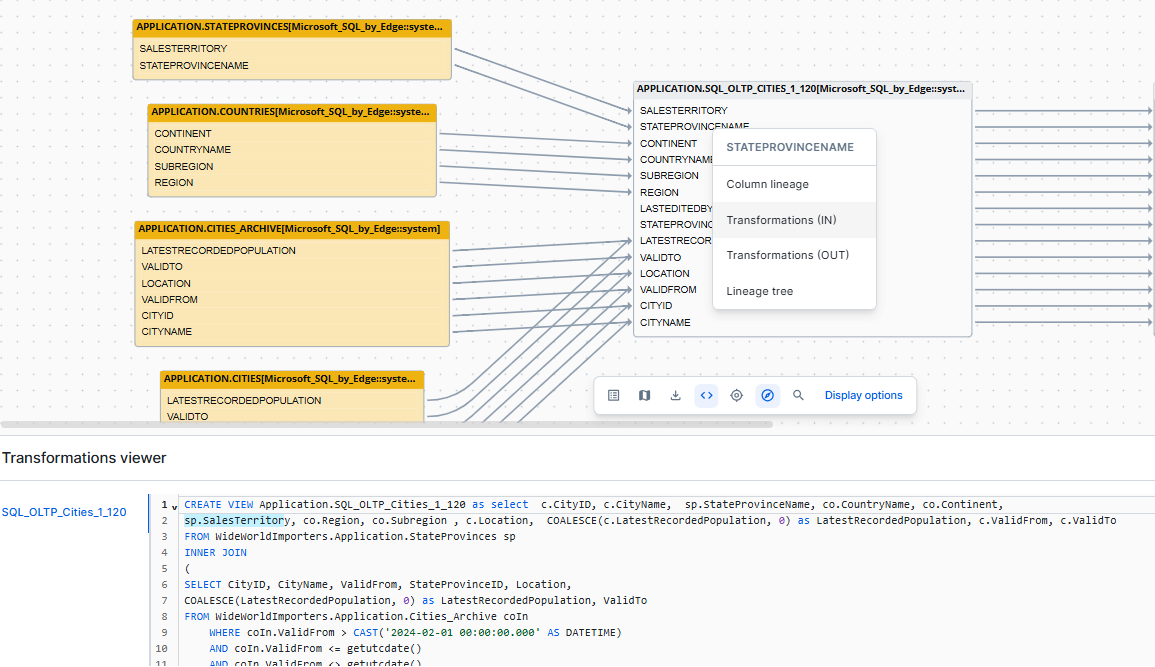Toggle the code transformations viewer icon
The image size is (1155, 667).
[706, 395]
